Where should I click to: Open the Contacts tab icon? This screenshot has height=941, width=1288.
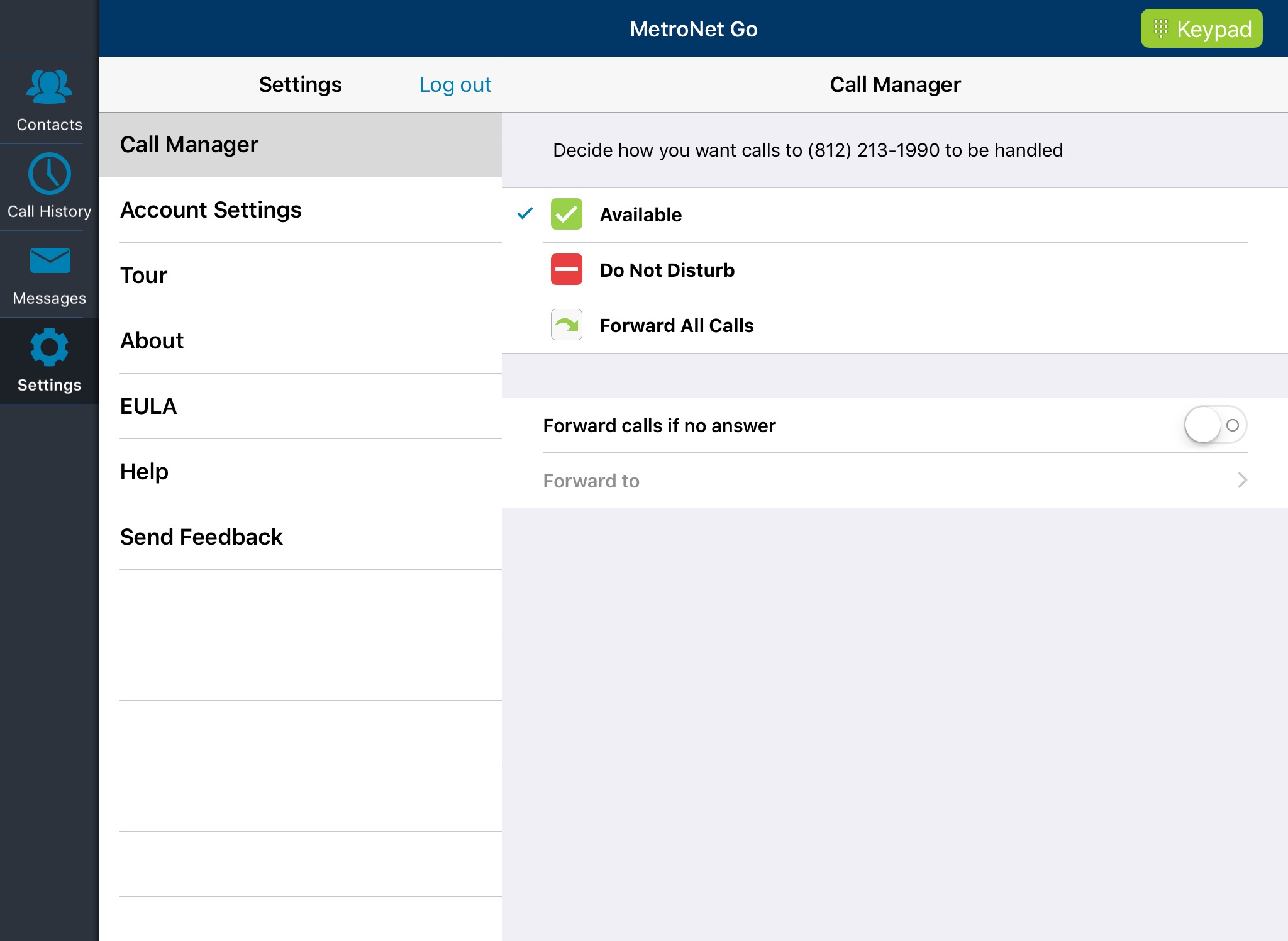49,87
